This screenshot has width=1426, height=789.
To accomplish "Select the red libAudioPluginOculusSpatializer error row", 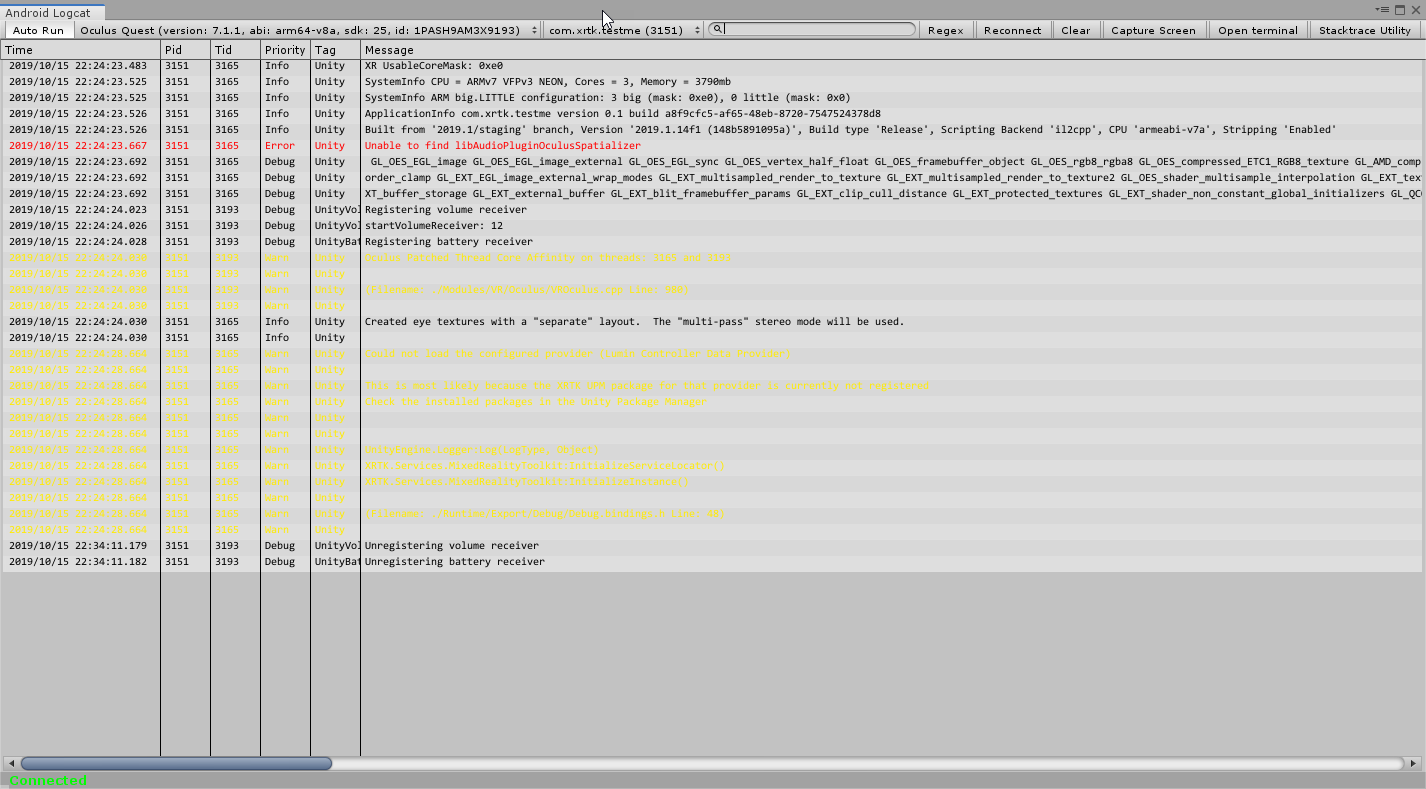I will (x=502, y=146).
